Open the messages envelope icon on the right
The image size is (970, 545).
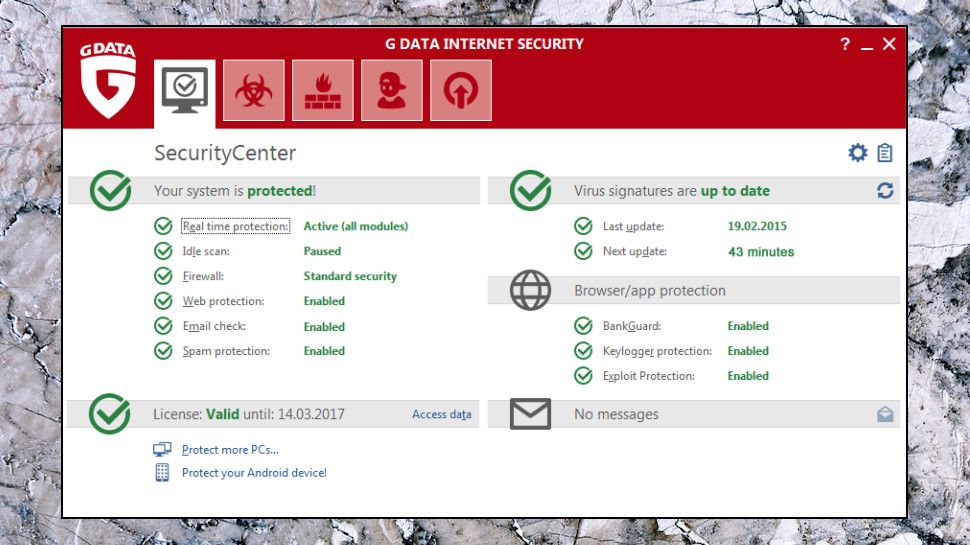click(885, 414)
